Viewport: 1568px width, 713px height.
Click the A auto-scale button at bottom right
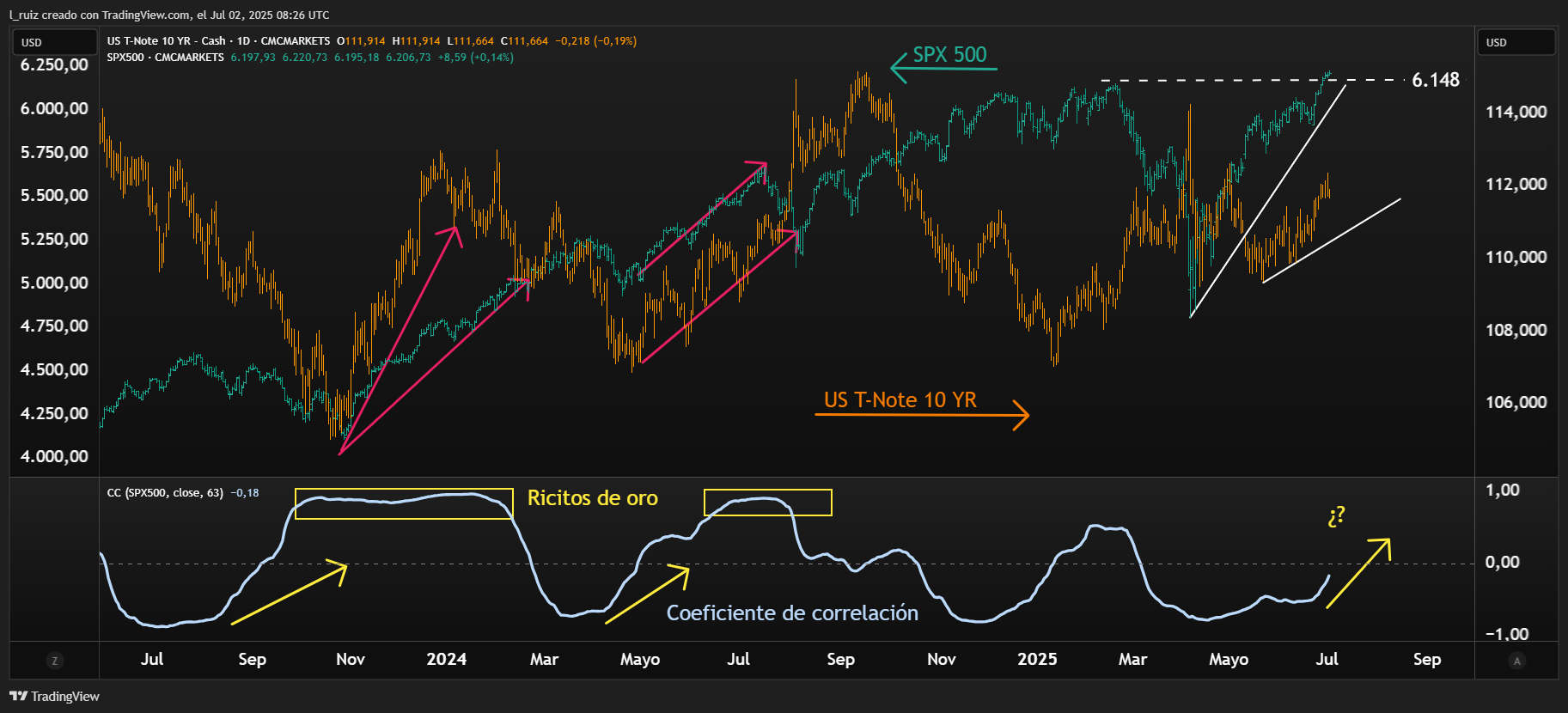click(x=1516, y=661)
